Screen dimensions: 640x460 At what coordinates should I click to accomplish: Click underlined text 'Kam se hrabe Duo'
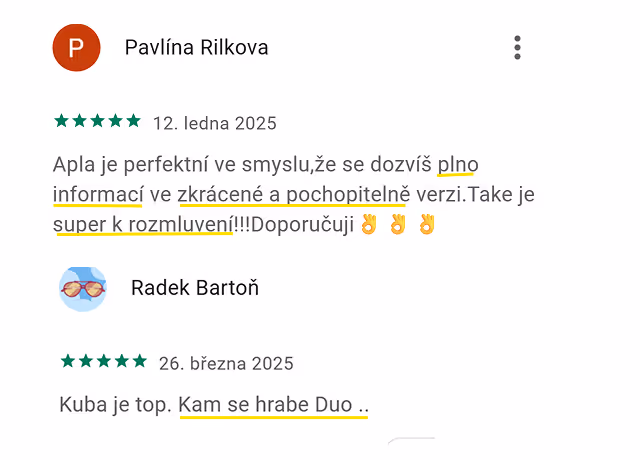click(x=265, y=405)
